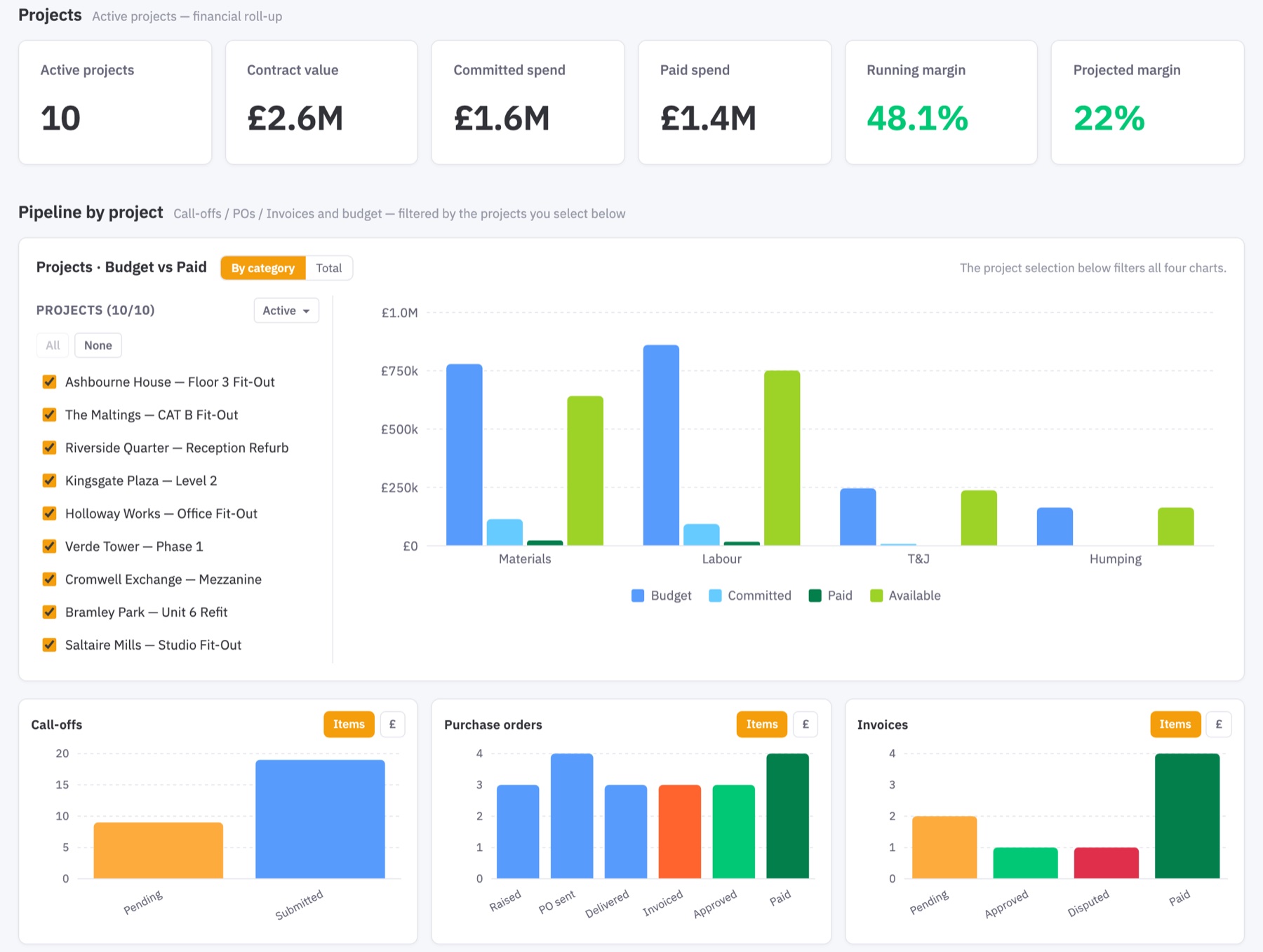Click the Materials Budget bar
1263x952 pixels.
(465, 455)
